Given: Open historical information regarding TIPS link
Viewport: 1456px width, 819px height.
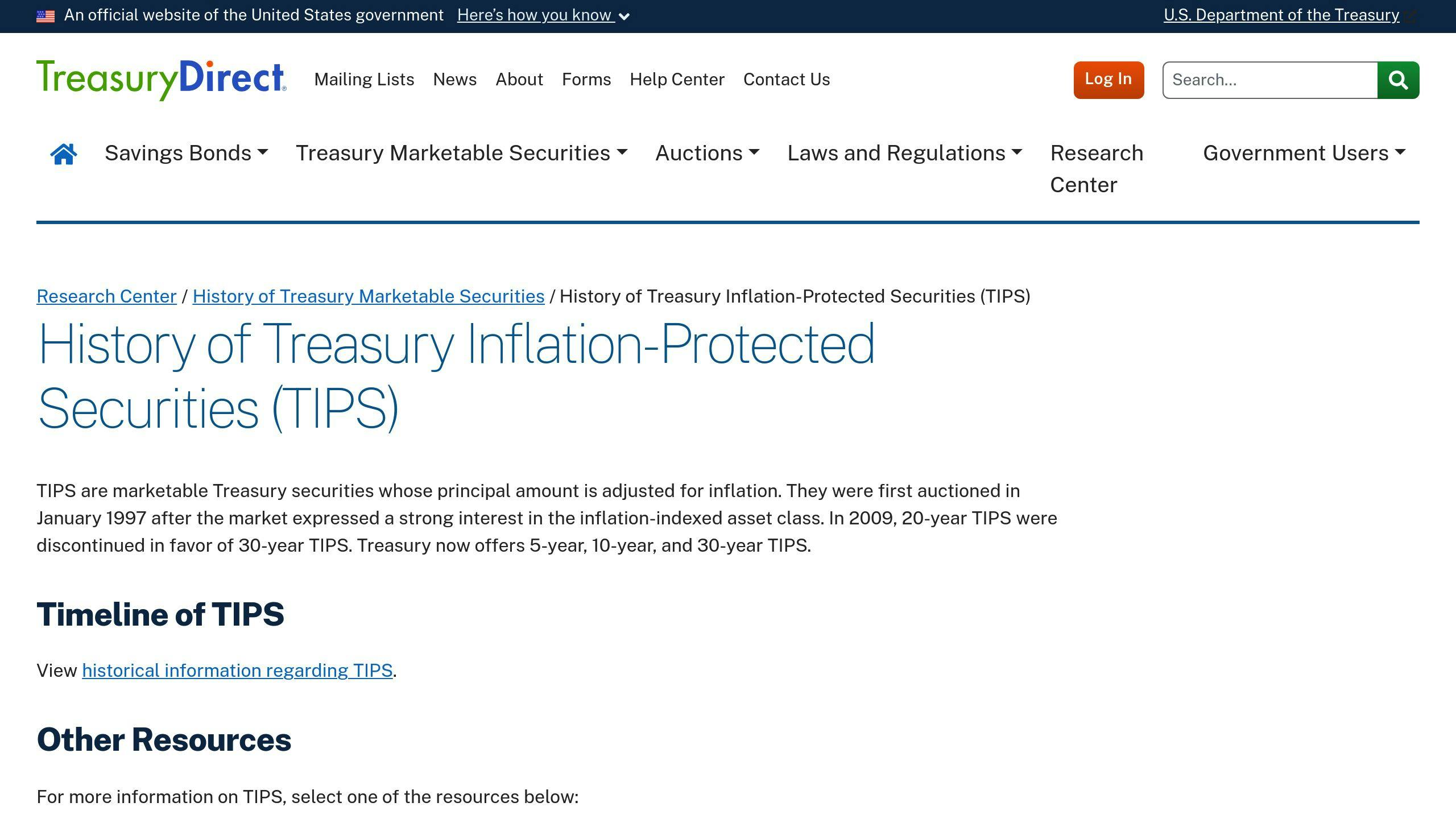Looking at the screenshot, I should pyautogui.click(x=238, y=671).
